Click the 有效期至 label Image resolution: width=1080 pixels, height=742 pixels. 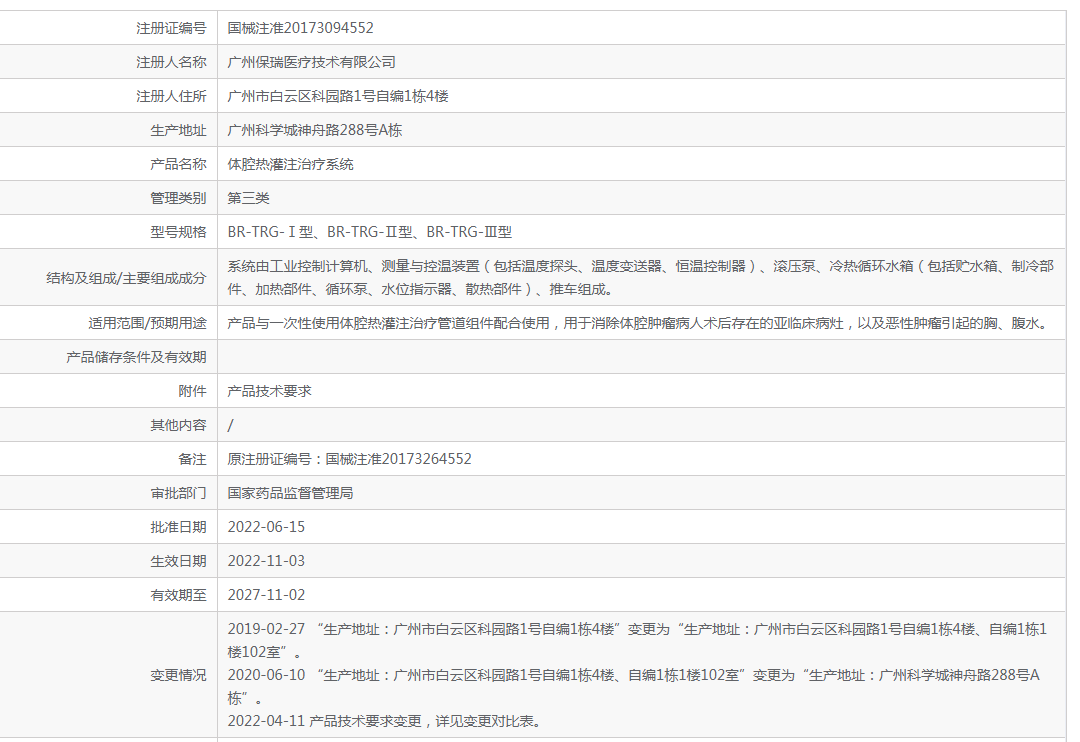(x=178, y=595)
